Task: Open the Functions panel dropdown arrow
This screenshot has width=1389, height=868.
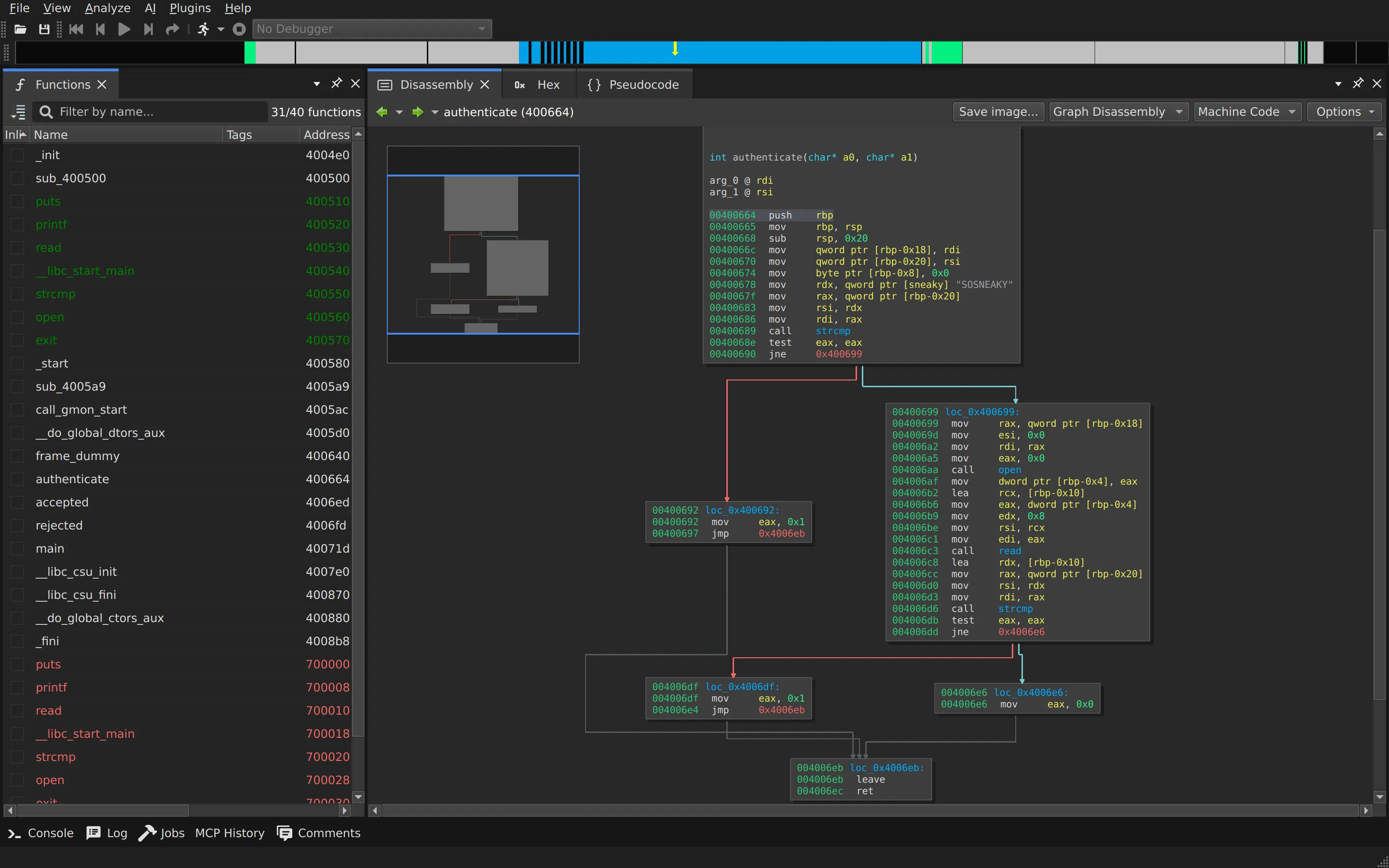Action: pos(317,84)
